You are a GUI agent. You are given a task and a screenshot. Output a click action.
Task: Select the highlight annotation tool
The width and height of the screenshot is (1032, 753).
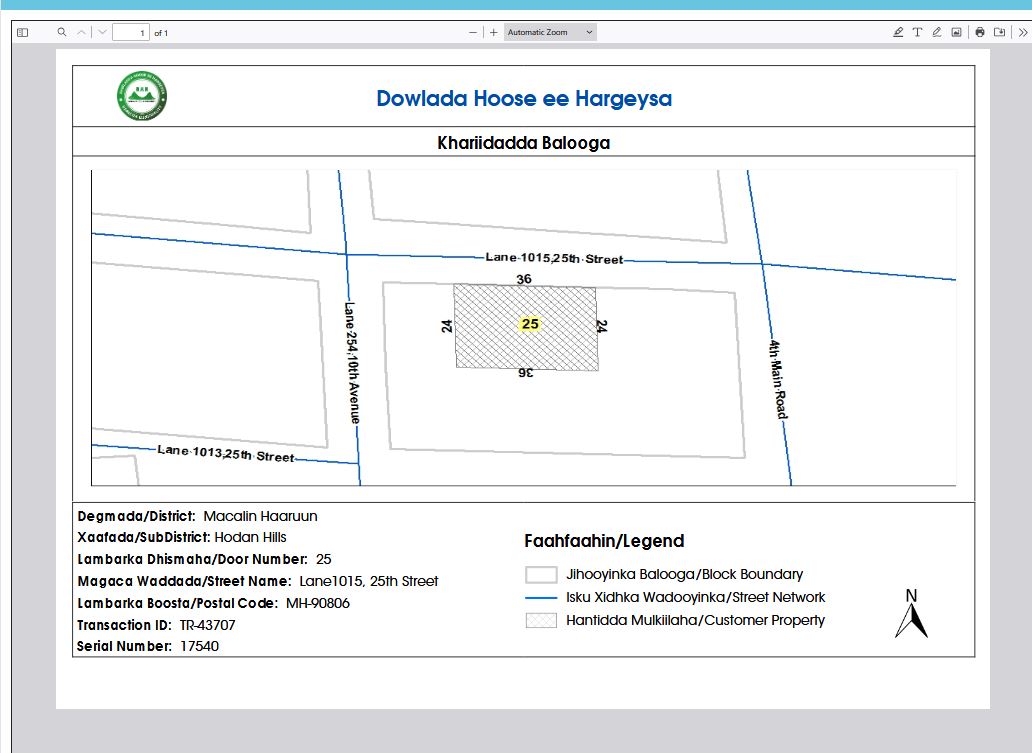tap(898, 32)
